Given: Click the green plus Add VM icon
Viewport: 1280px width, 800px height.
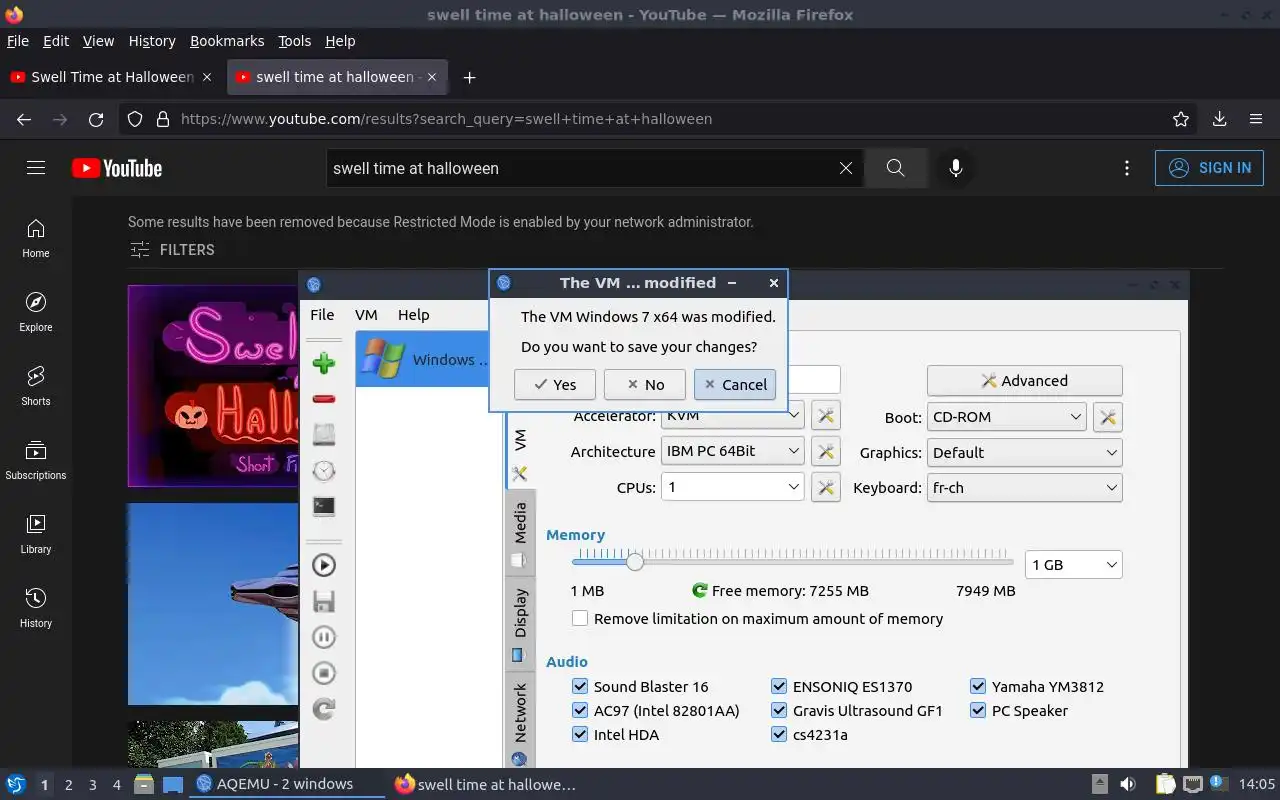Looking at the screenshot, I should tap(323, 362).
